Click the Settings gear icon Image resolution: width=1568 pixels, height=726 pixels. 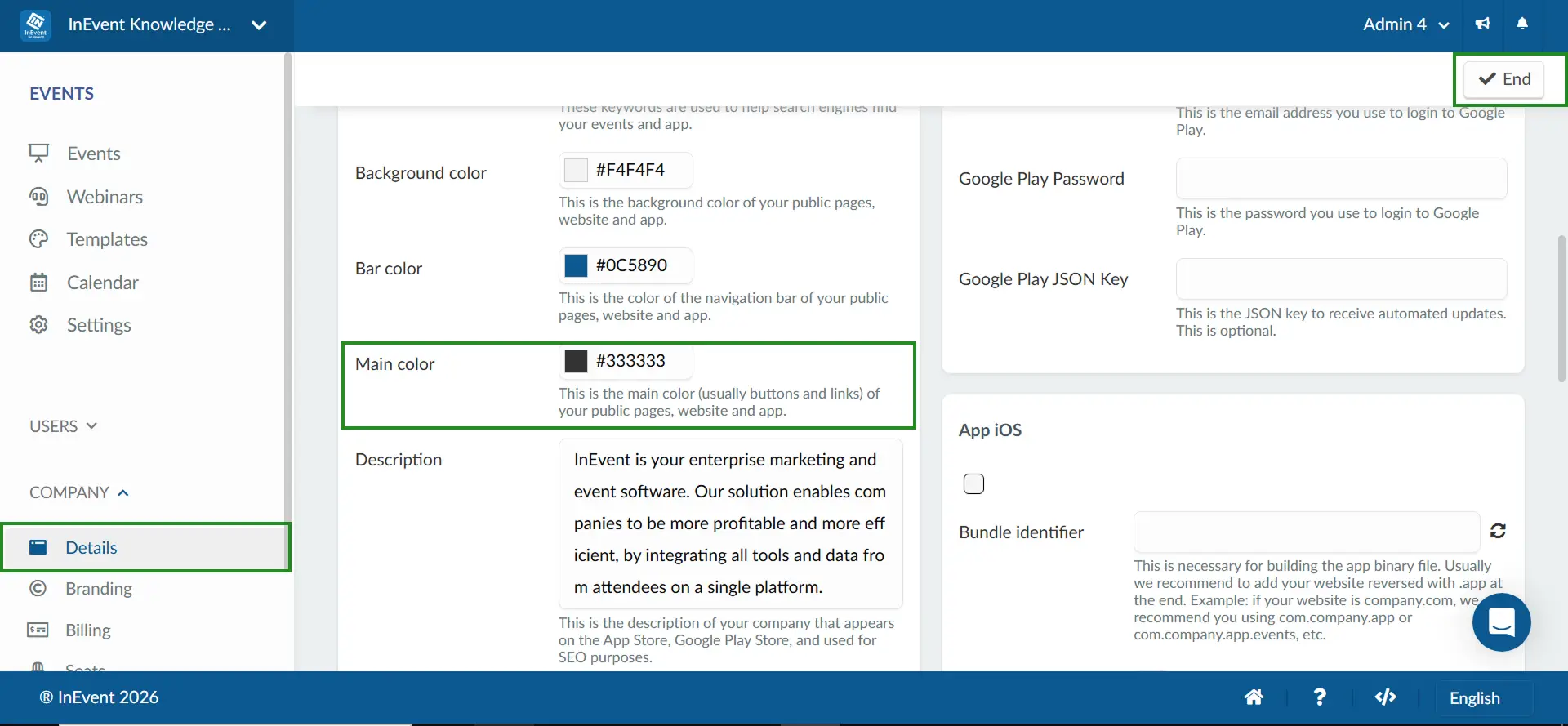click(x=38, y=325)
